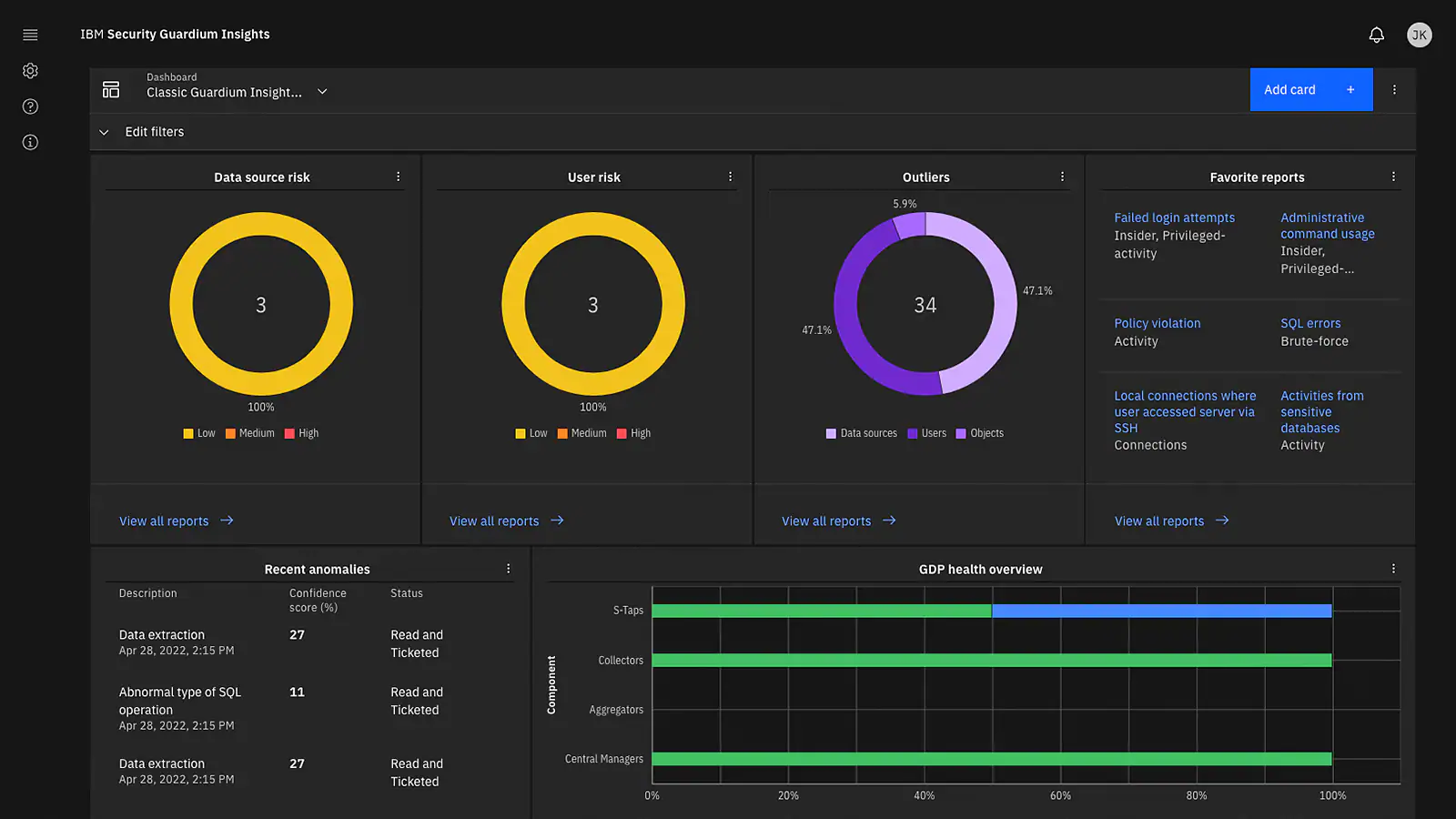The image size is (1456, 819).
Task: Open GDP health overview card options menu
Action: pos(1394,569)
